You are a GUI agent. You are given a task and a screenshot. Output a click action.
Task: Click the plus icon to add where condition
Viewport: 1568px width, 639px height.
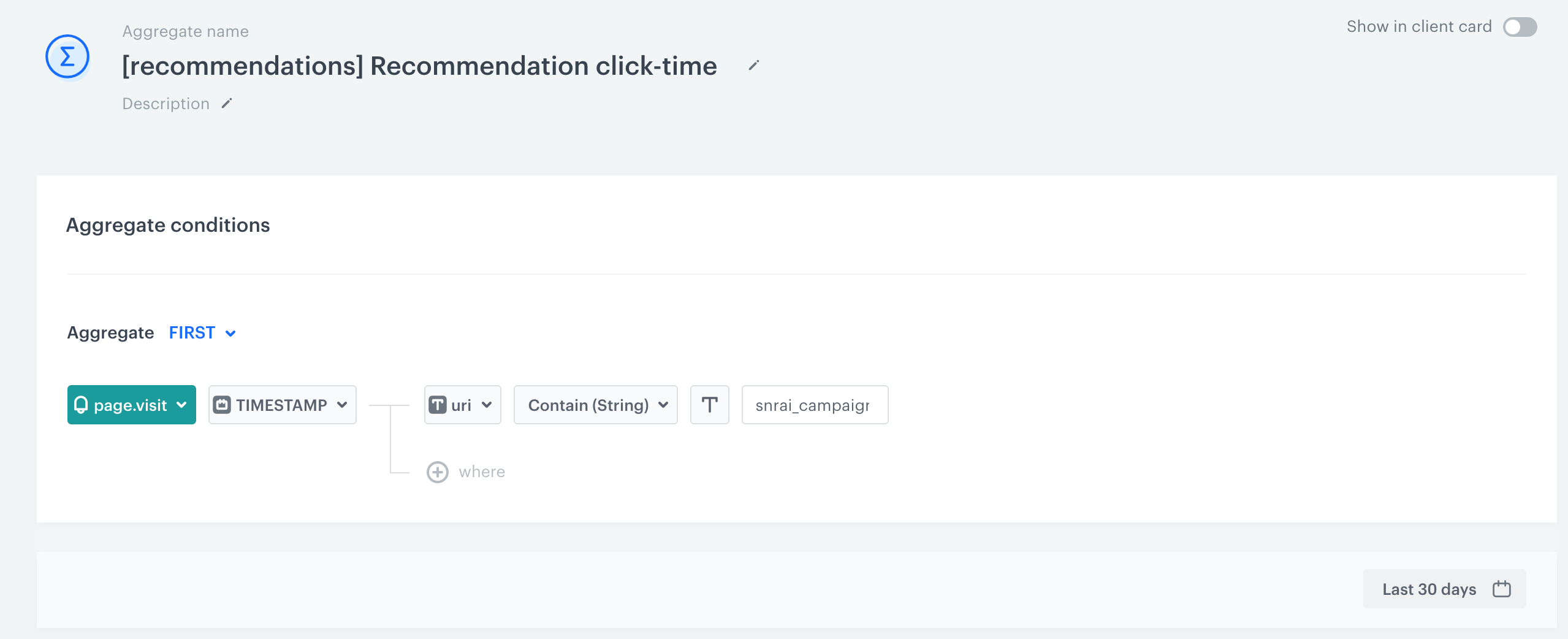coord(438,472)
